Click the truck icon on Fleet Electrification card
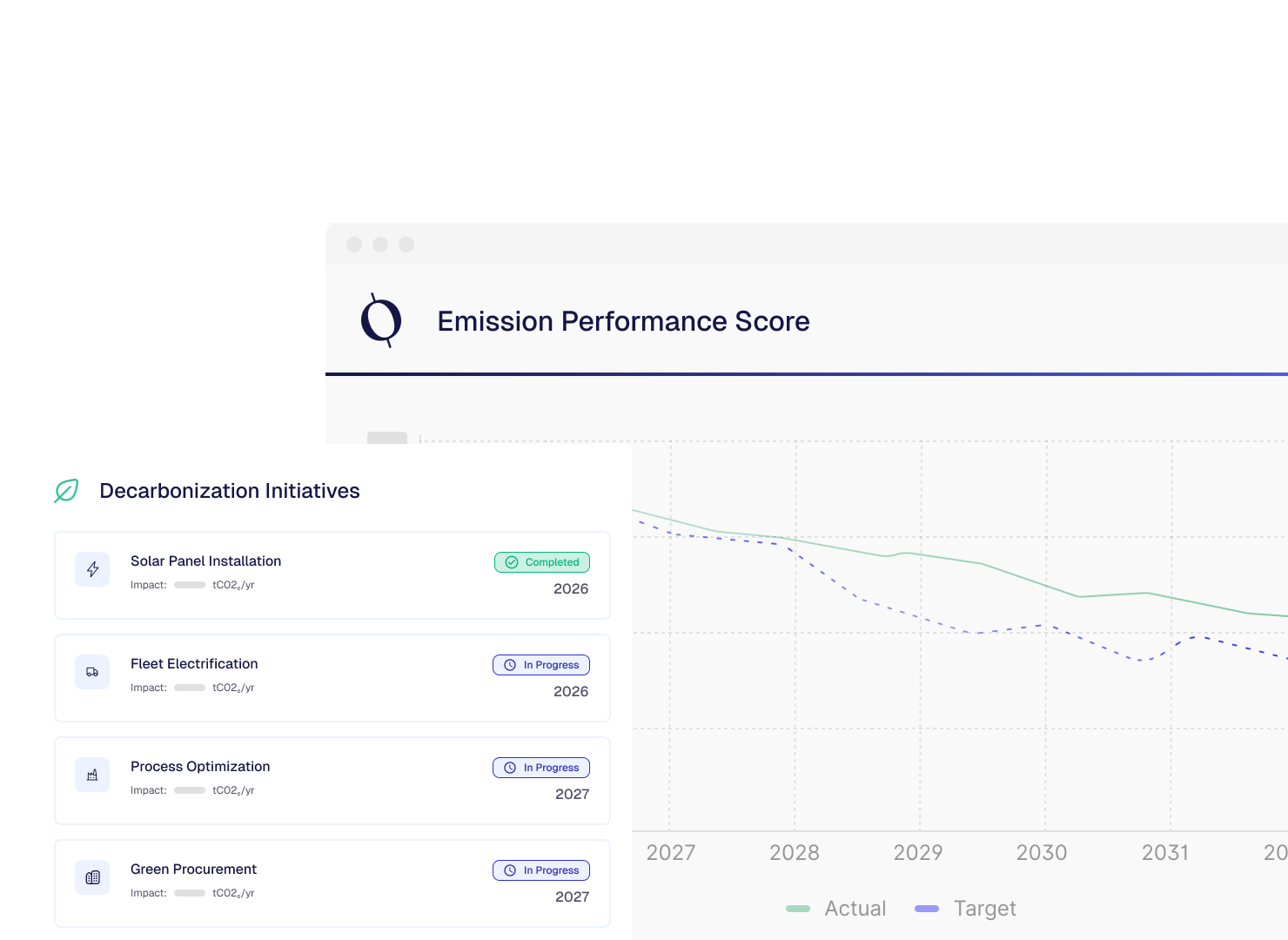This screenshot has width=1288, height=940. [x=92, y=672]
